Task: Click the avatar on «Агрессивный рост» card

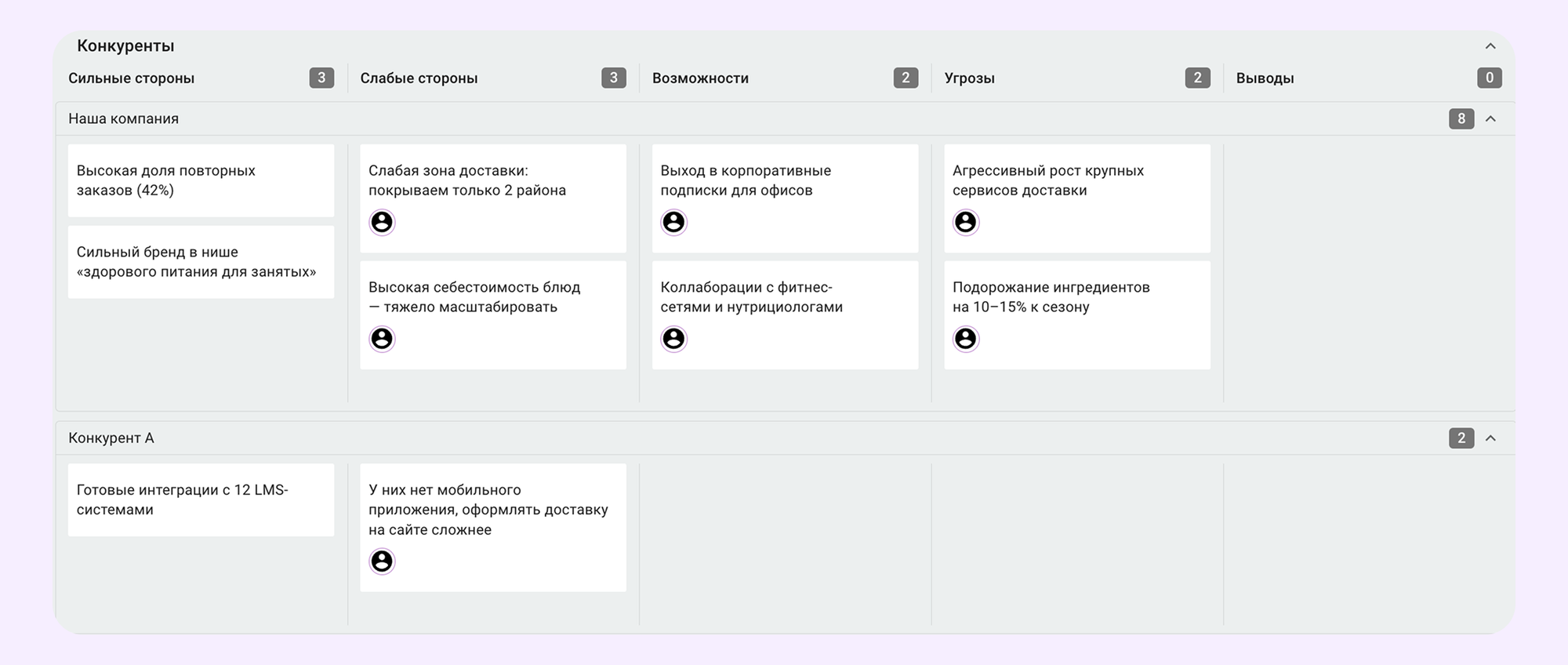Action: (965, 223)
